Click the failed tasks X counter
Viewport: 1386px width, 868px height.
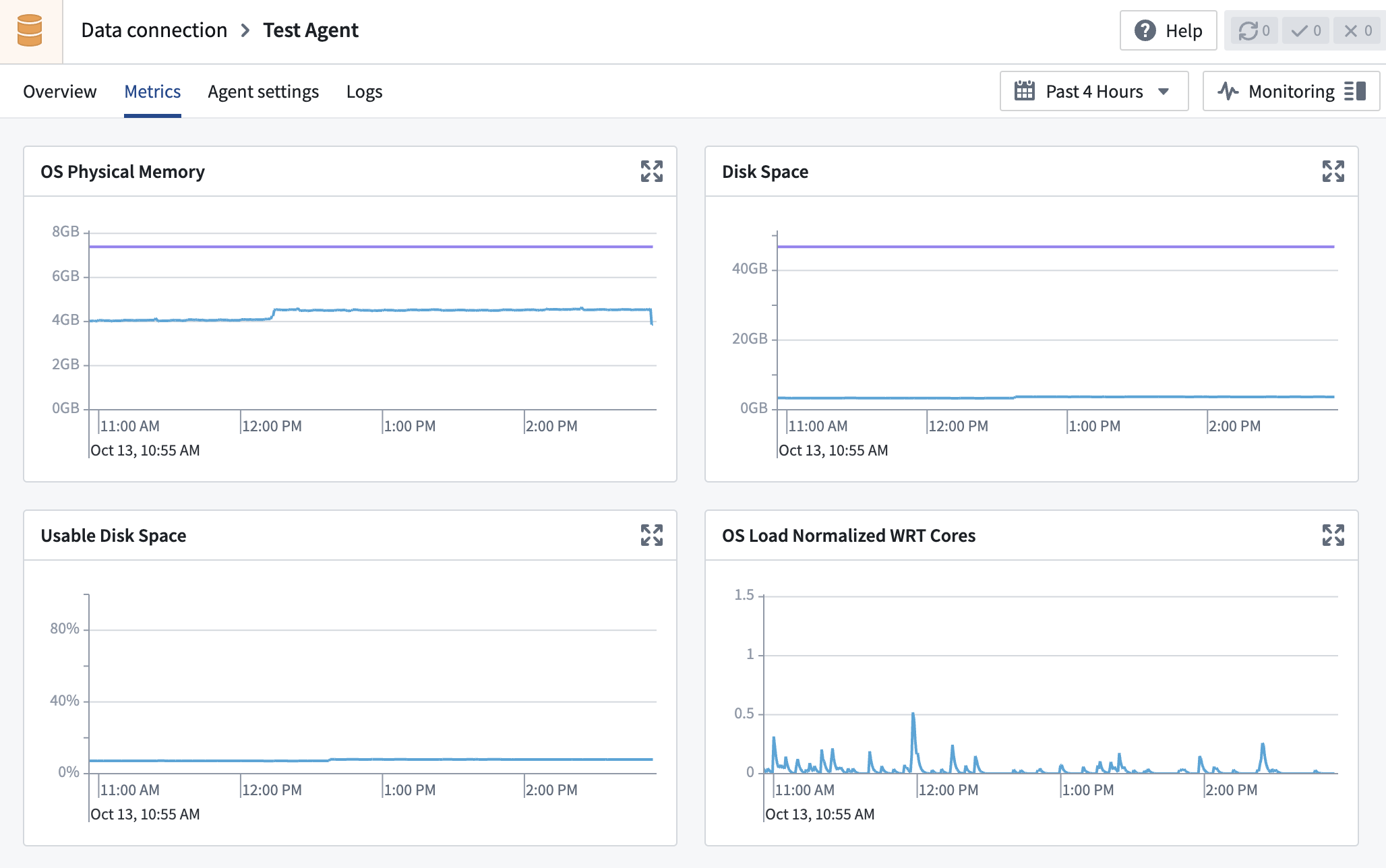[1357, 30]
